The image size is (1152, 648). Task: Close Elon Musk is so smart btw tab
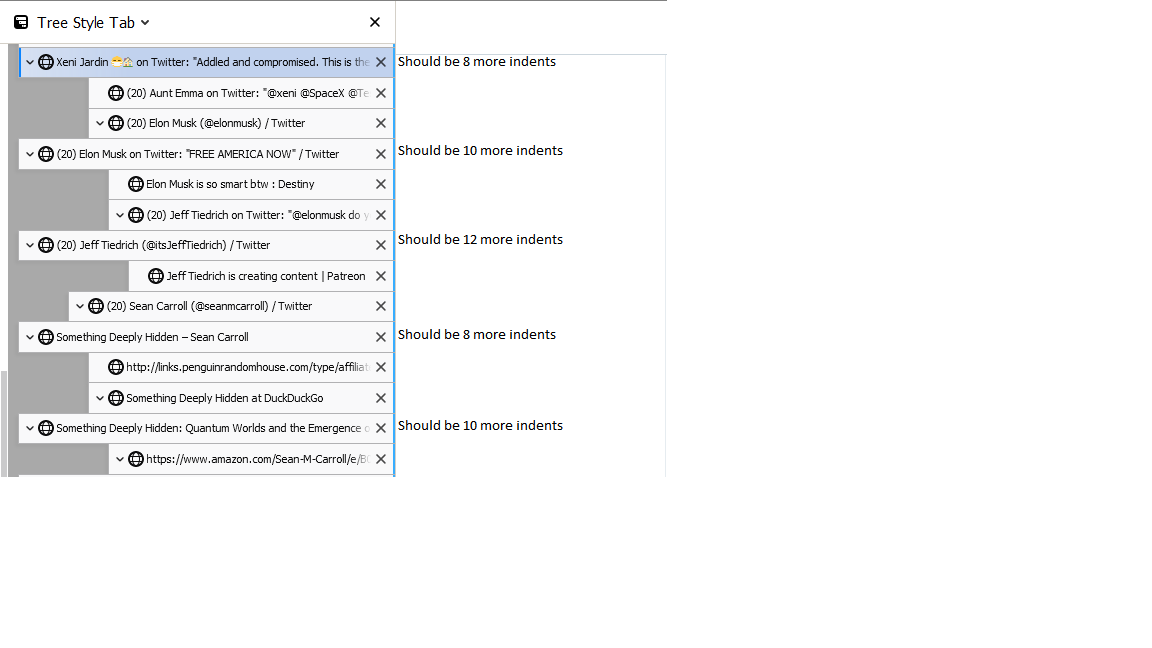tap(381, 184)
